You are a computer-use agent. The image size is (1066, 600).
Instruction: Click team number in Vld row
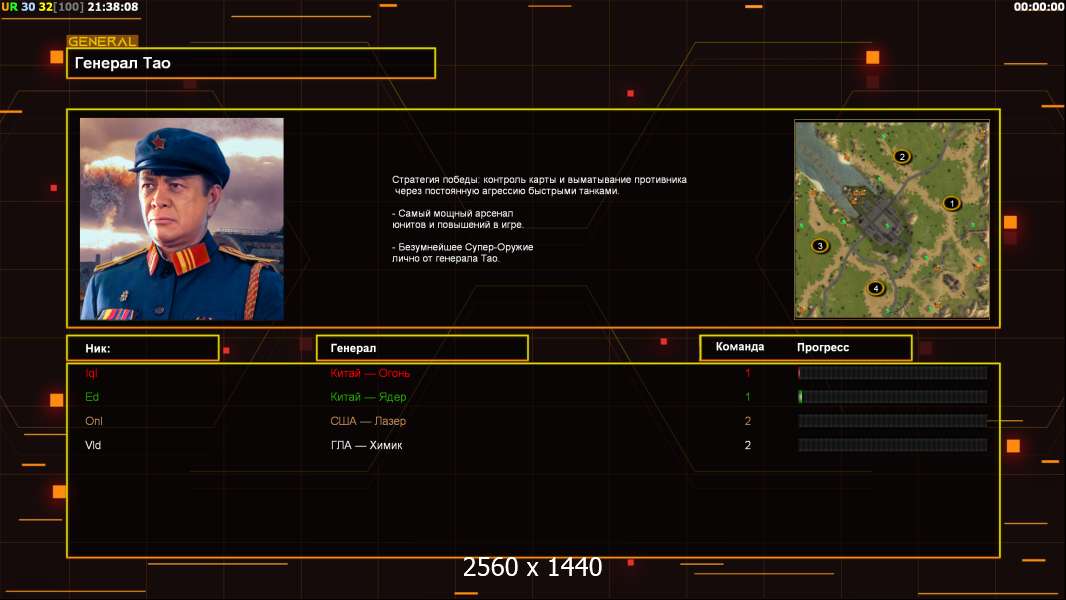tap(748, 445)
